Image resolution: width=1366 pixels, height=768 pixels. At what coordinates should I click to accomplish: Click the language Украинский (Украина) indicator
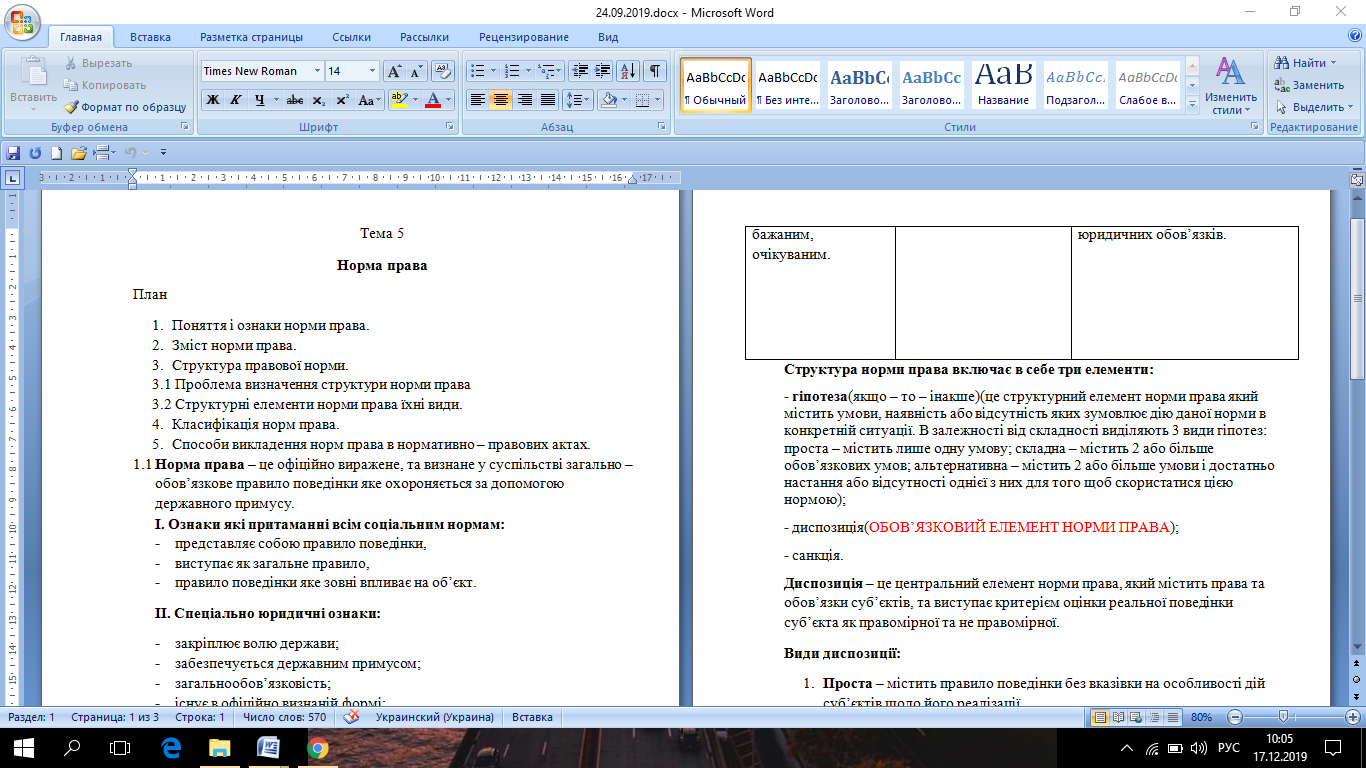point(434,717)
